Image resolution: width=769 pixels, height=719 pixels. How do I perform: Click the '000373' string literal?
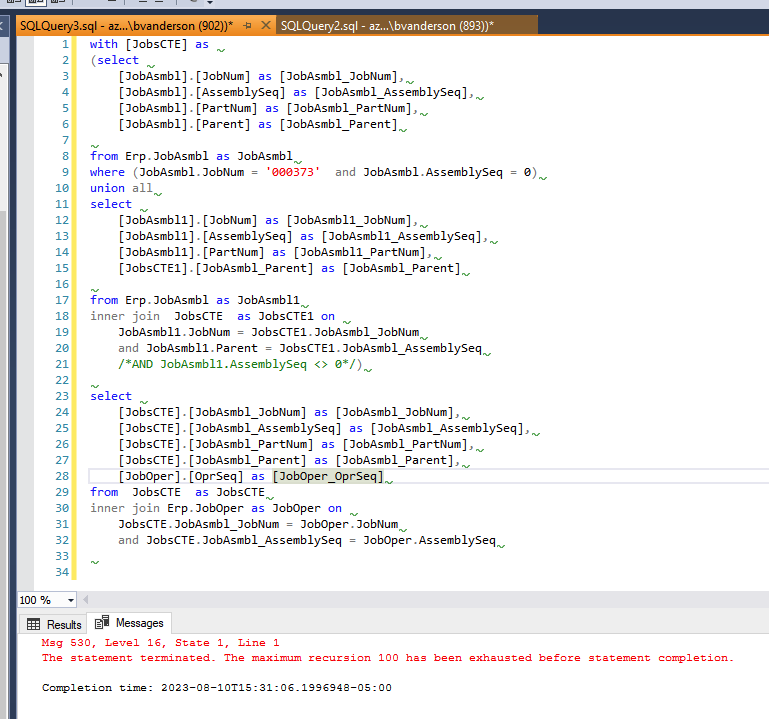(293, 172)
